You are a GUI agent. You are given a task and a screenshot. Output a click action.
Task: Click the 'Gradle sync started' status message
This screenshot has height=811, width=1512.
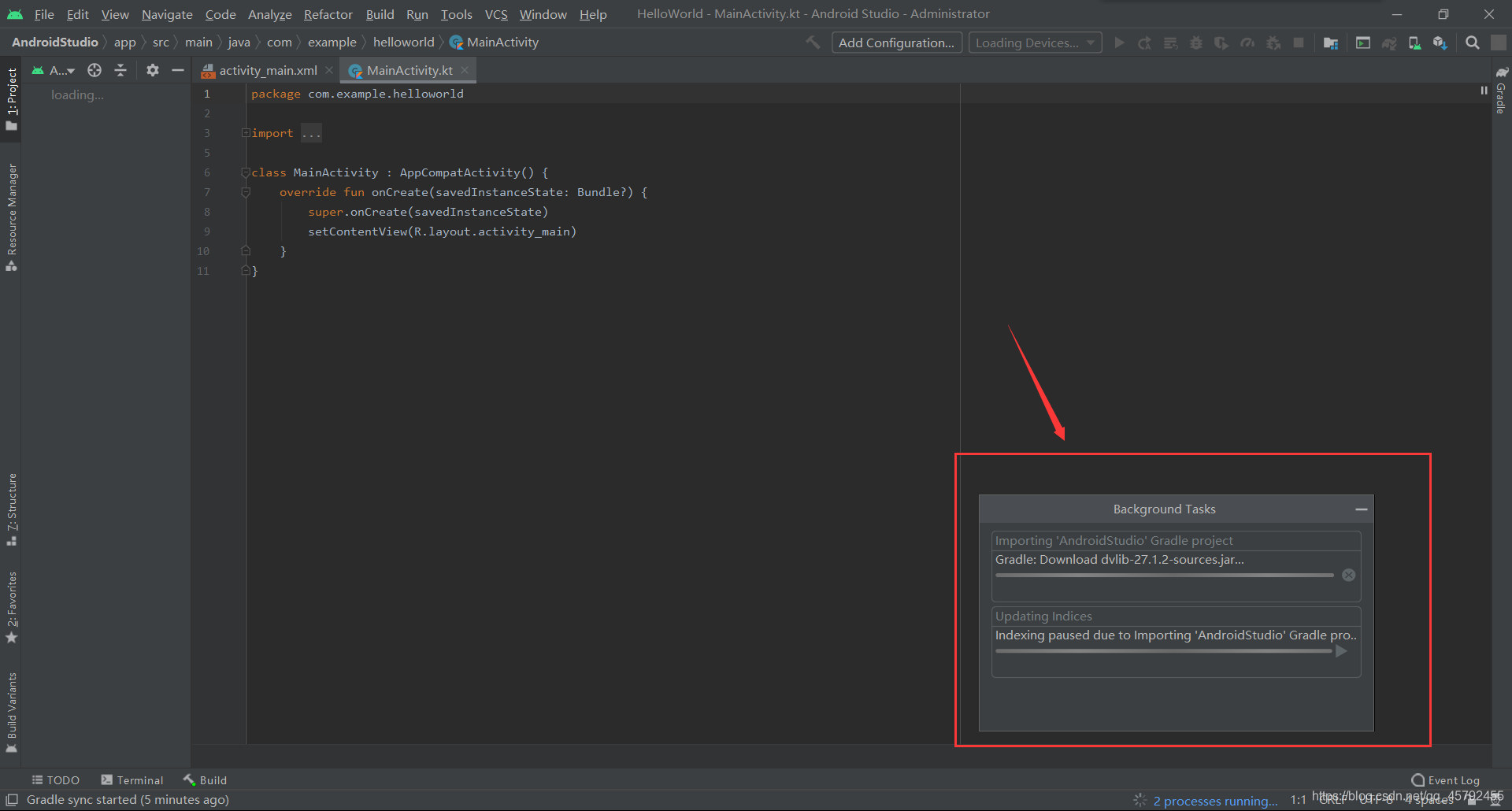(x=128, y=800)
